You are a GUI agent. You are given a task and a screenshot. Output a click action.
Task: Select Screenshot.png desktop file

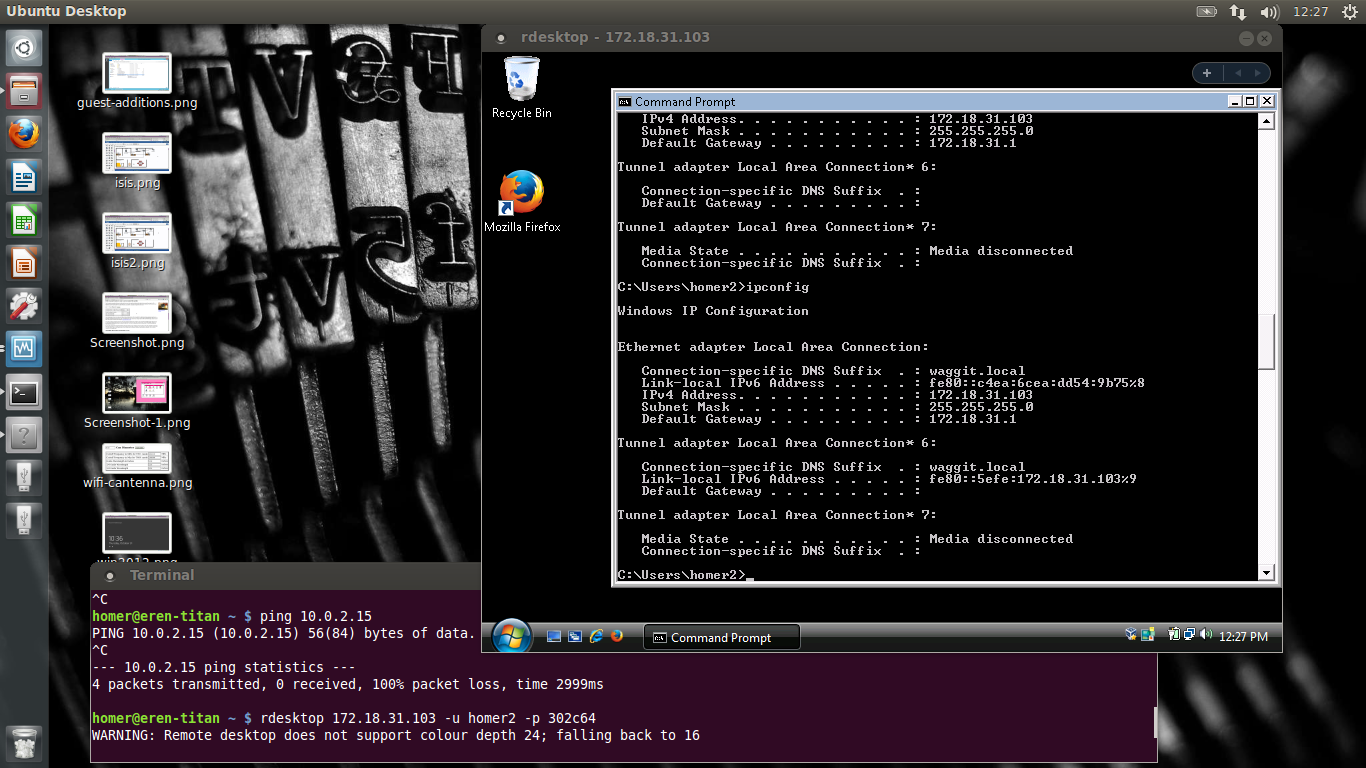(x=137, y=322)
